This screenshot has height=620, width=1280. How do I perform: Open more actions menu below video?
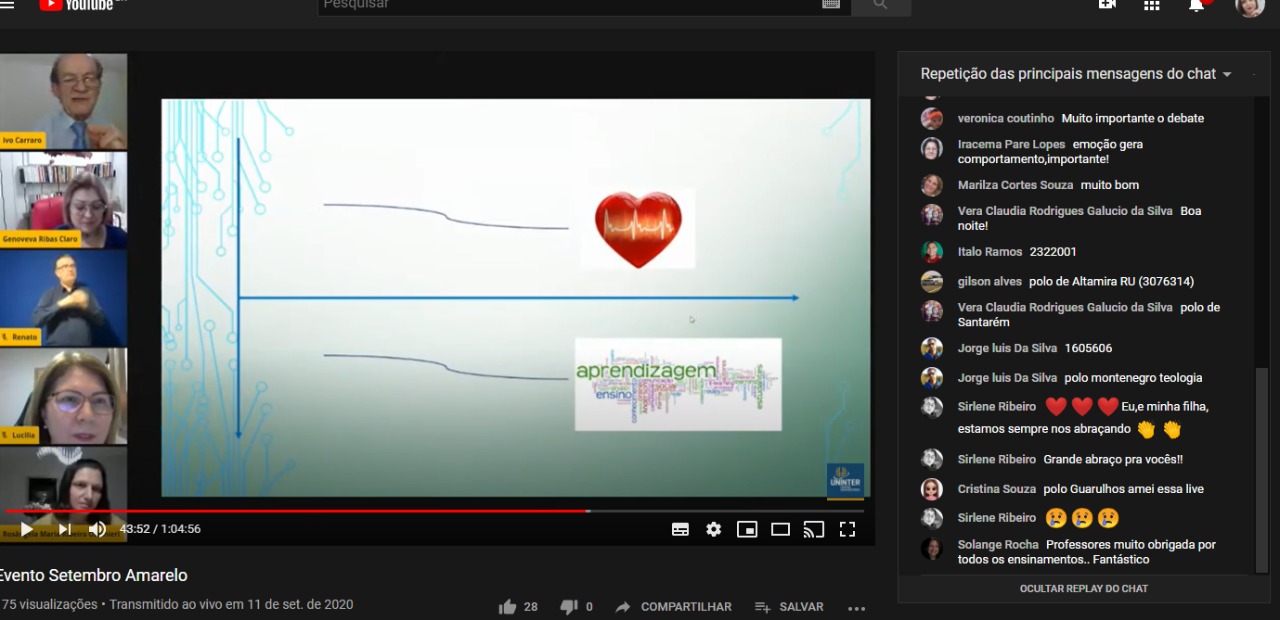coord(856,607)
